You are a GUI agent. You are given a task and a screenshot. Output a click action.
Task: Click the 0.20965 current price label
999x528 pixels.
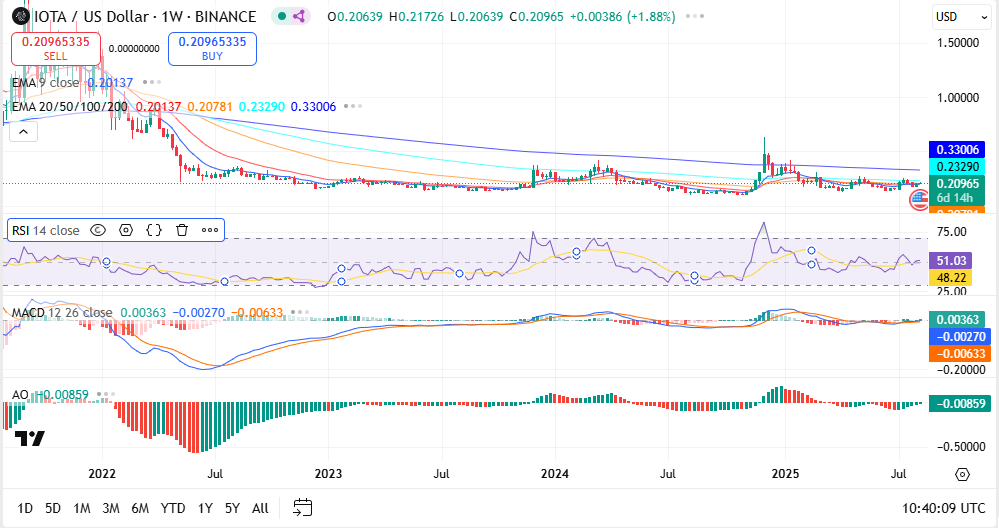point(957,183)
